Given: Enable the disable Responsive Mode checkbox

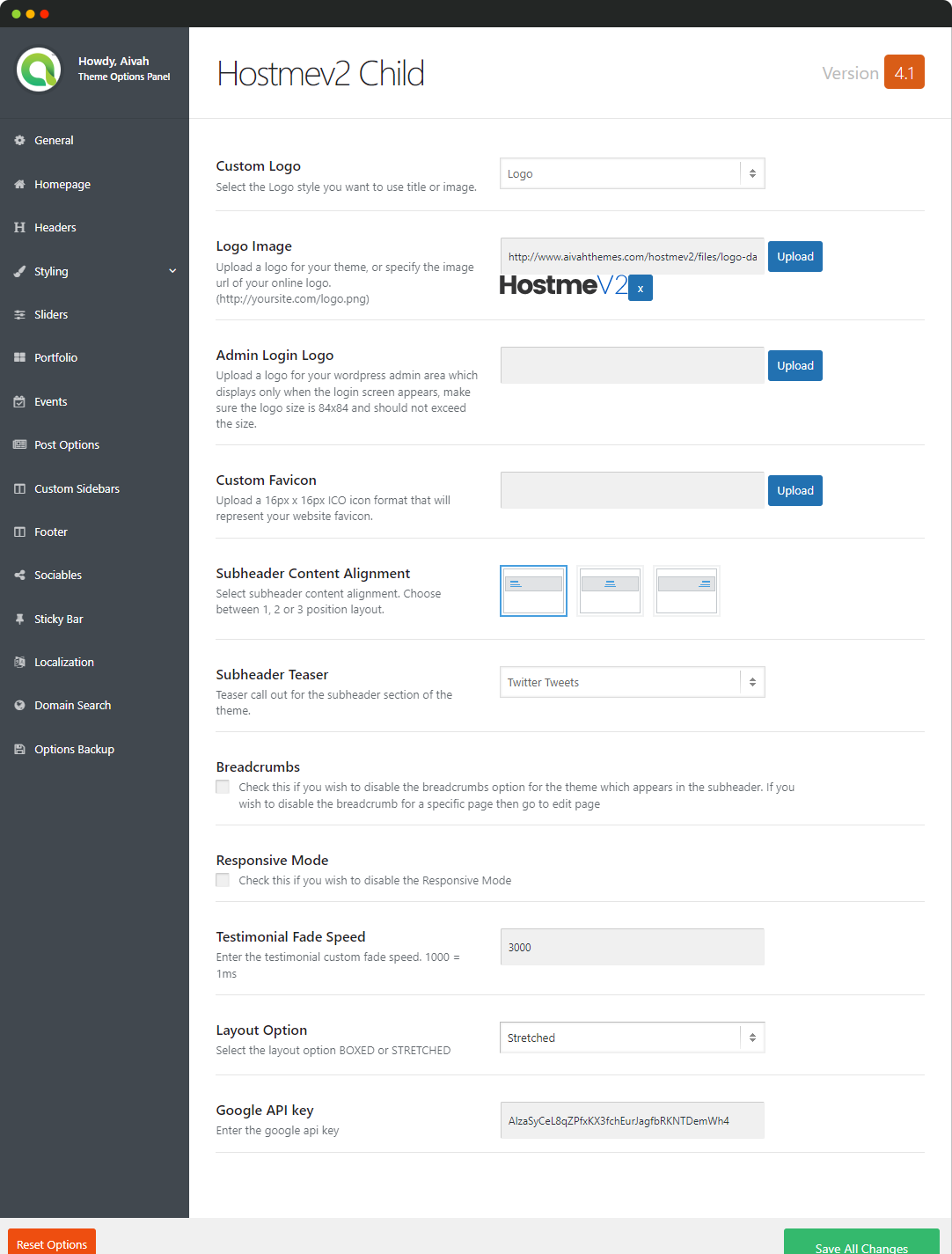Looking at the screenshot, I should click(x=223, y=881).
